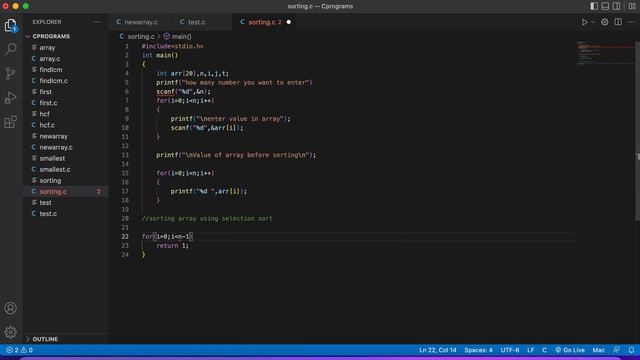Viewport: 640px width, 360px height.
Task: Open editor More Actions ellipsis
Action: tap(631, 22)
